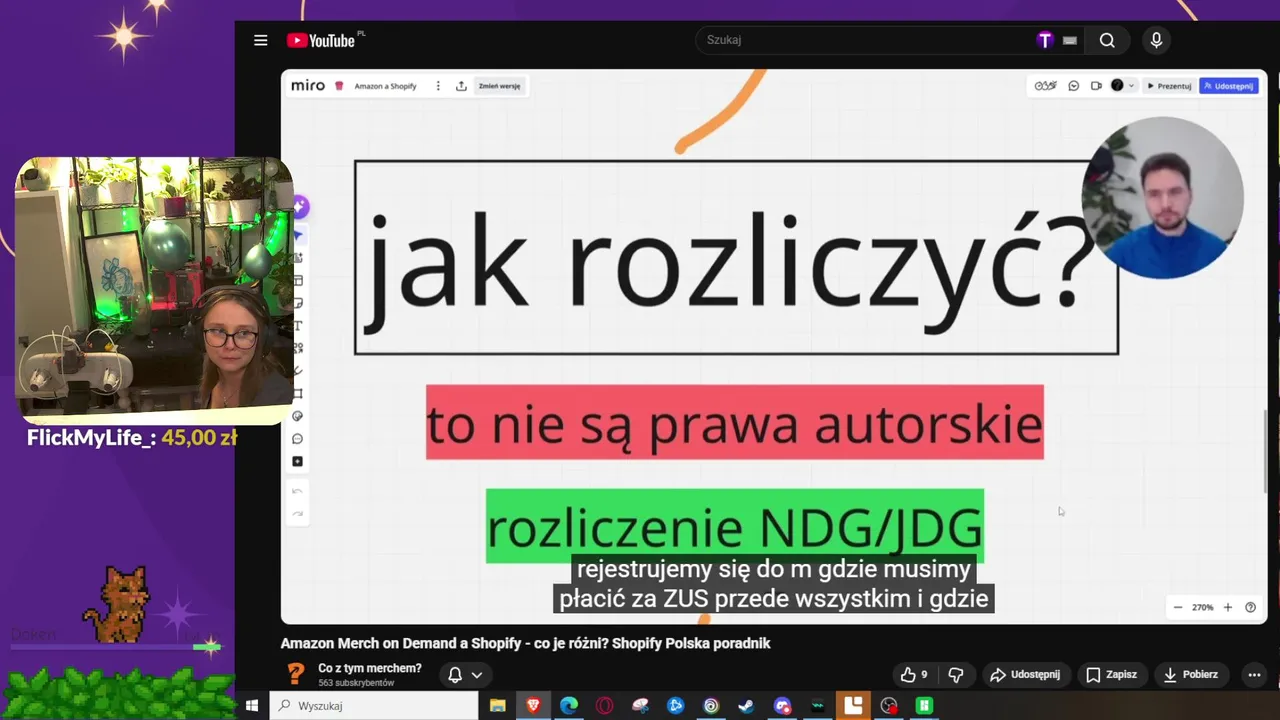Zoom in with the plus button
The height and width of the screenshot is (720, 1280).
tap(1228, 607)
